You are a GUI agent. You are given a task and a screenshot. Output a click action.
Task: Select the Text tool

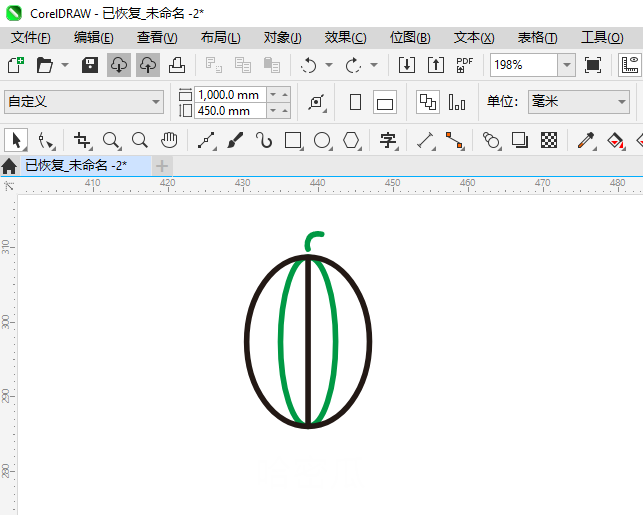click(388, 140)
